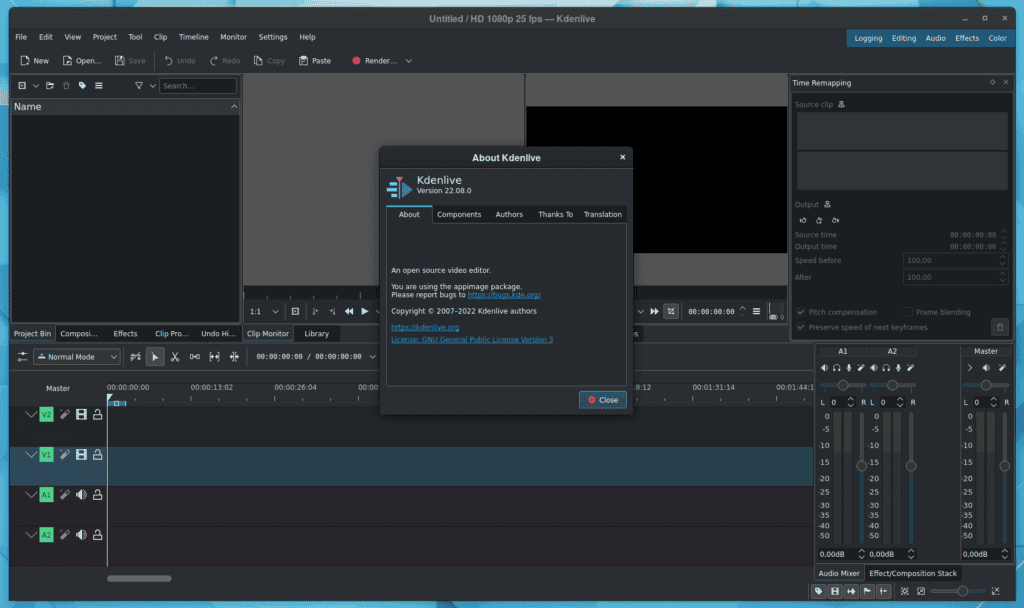1024x608 pixels.
Task: Open the kdenlive.org website link
Action: click(425, 327)
